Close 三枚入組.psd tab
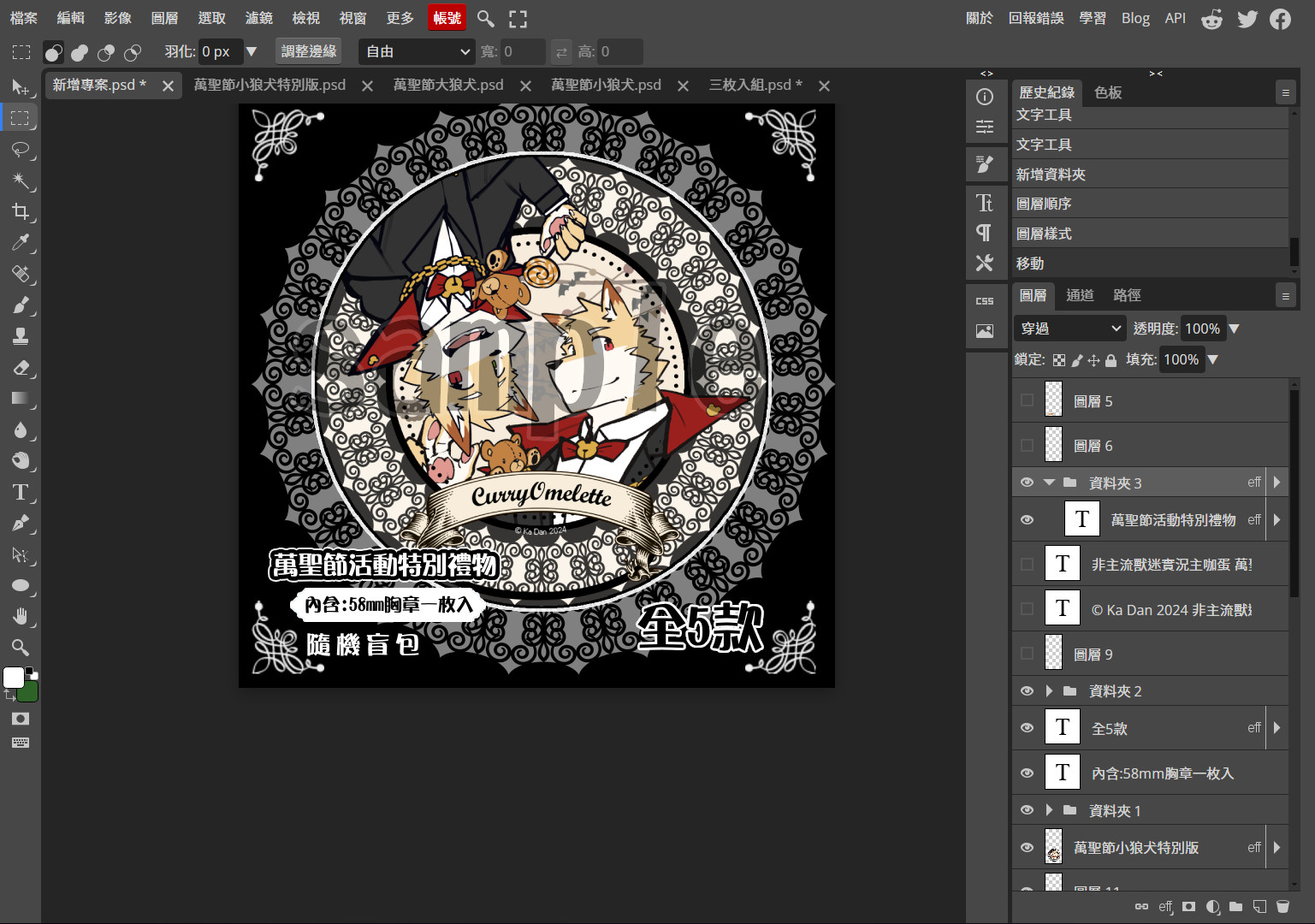Viewport: 1315px width, 924px height. coord(824,86)
